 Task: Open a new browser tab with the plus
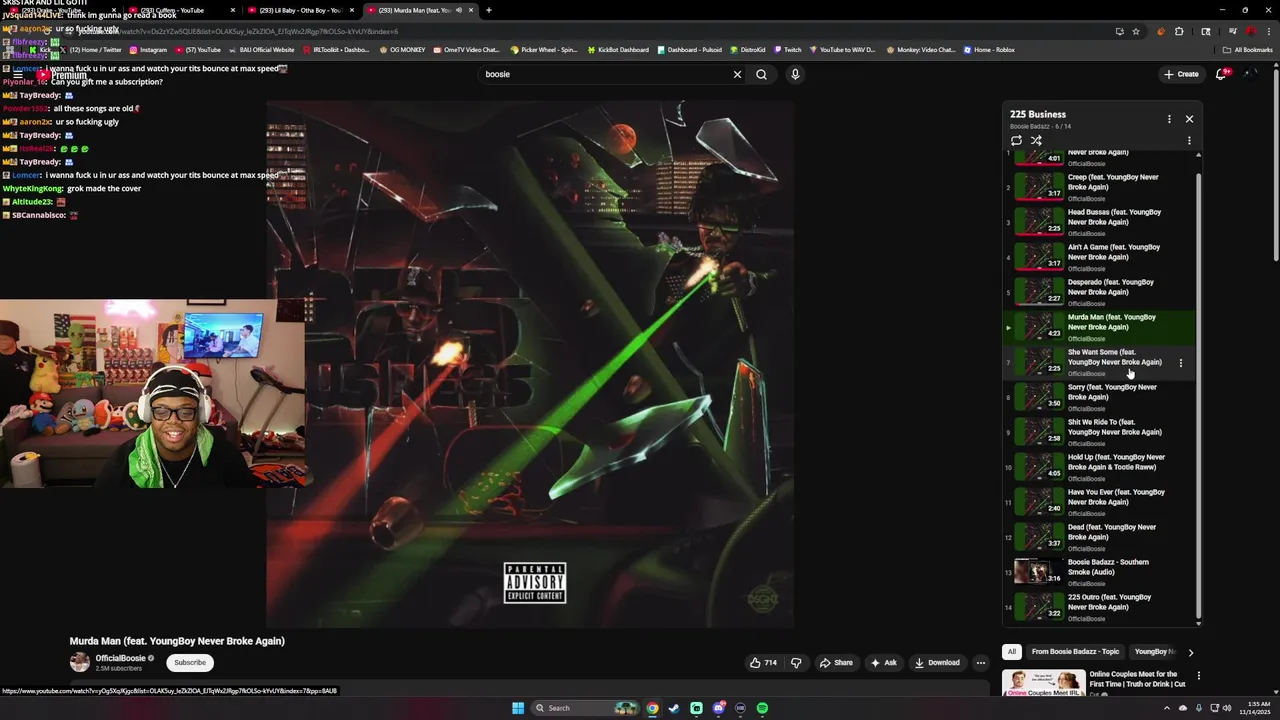(489, 10)
